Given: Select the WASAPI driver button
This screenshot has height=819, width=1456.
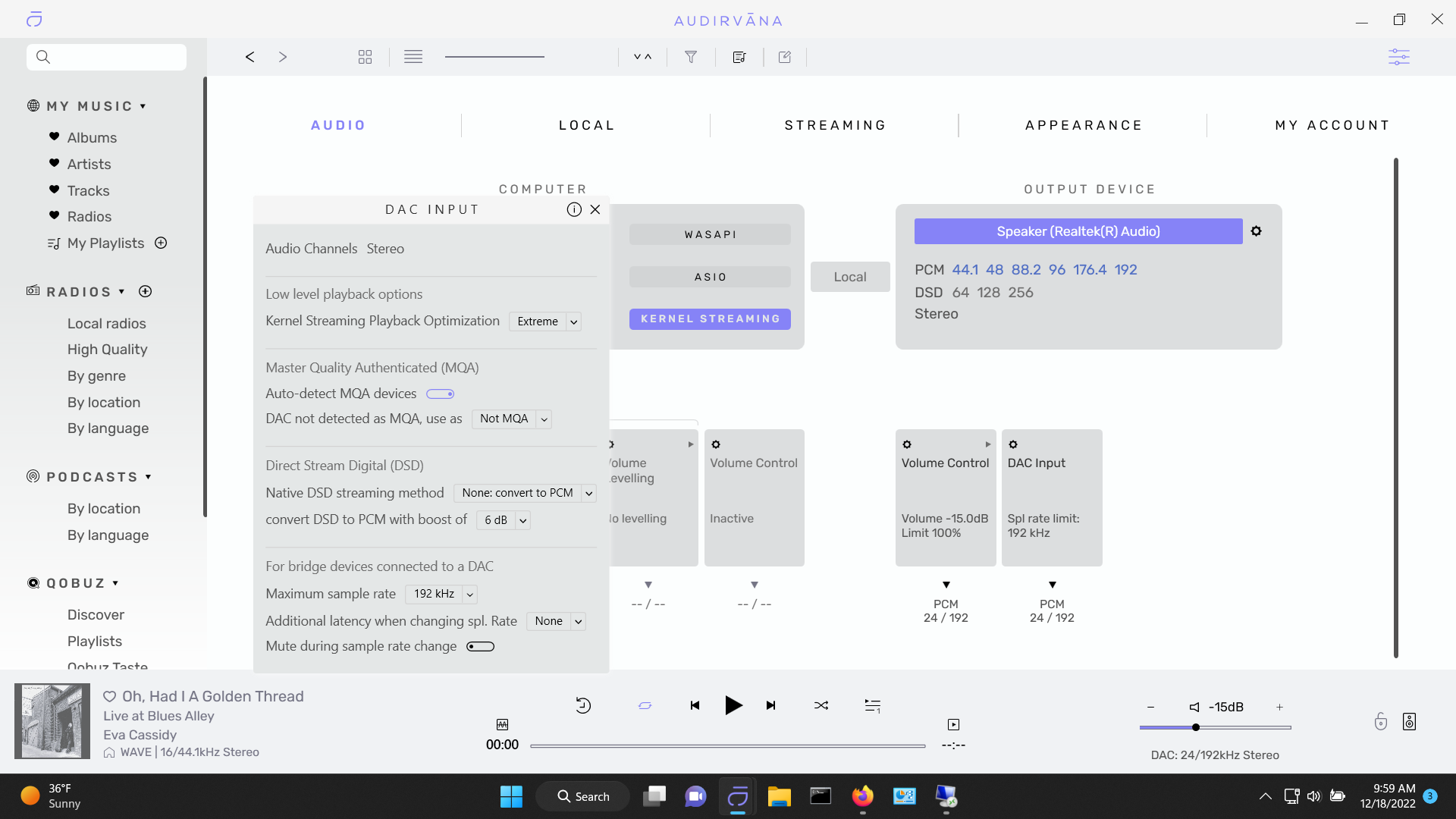Looking at the screenshot, I should 710,234.
